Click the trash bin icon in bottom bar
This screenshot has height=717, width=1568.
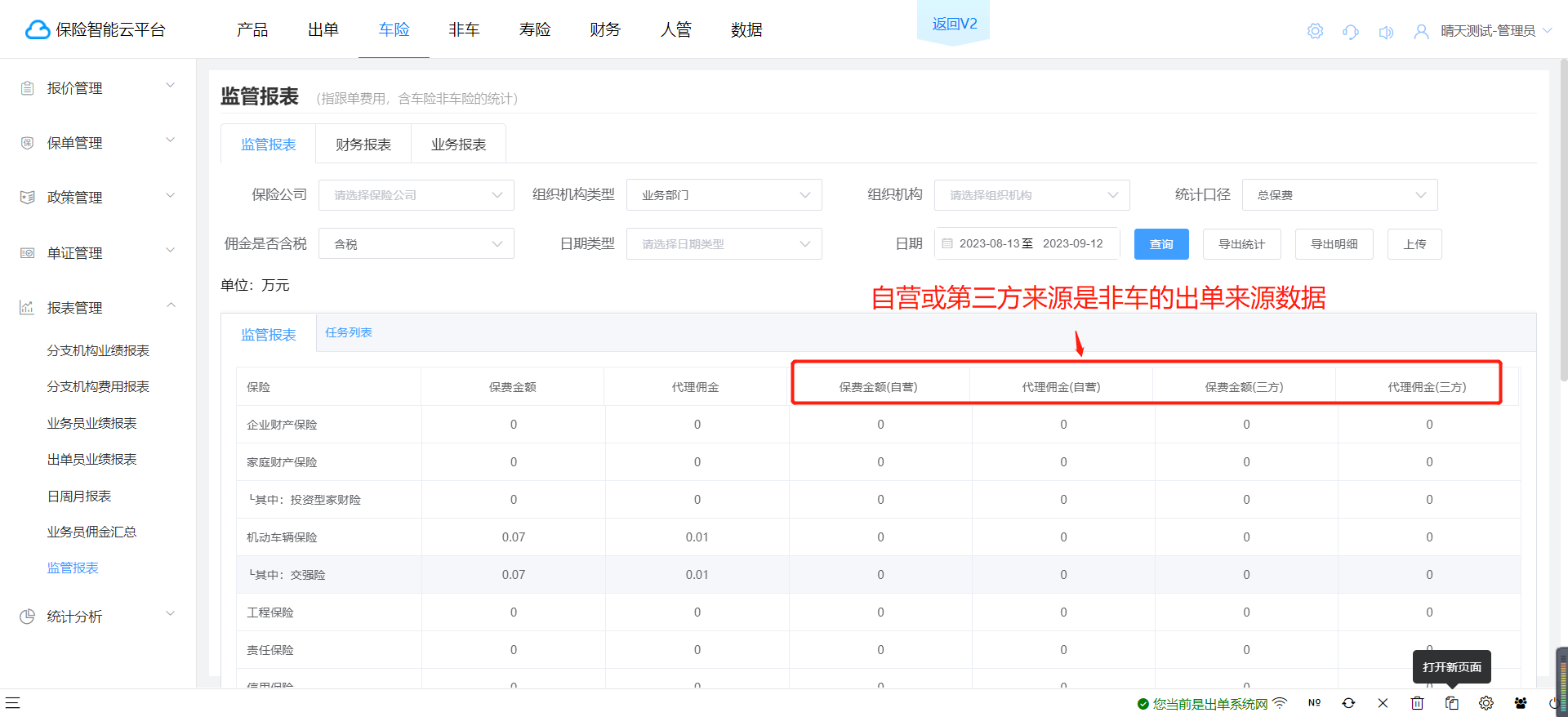(1417, 702)
